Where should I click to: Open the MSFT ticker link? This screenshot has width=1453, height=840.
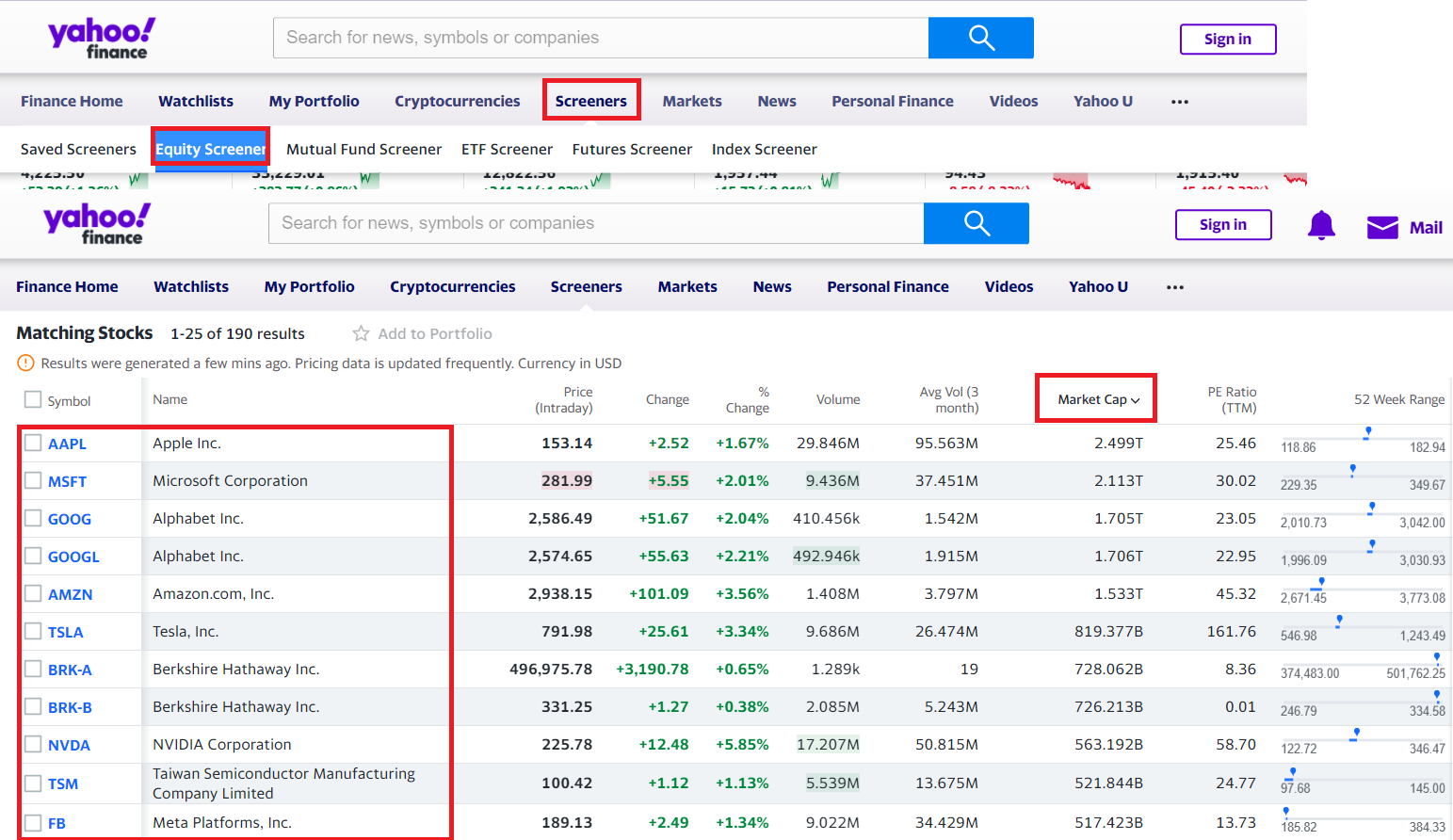click(x=67, y=481)
